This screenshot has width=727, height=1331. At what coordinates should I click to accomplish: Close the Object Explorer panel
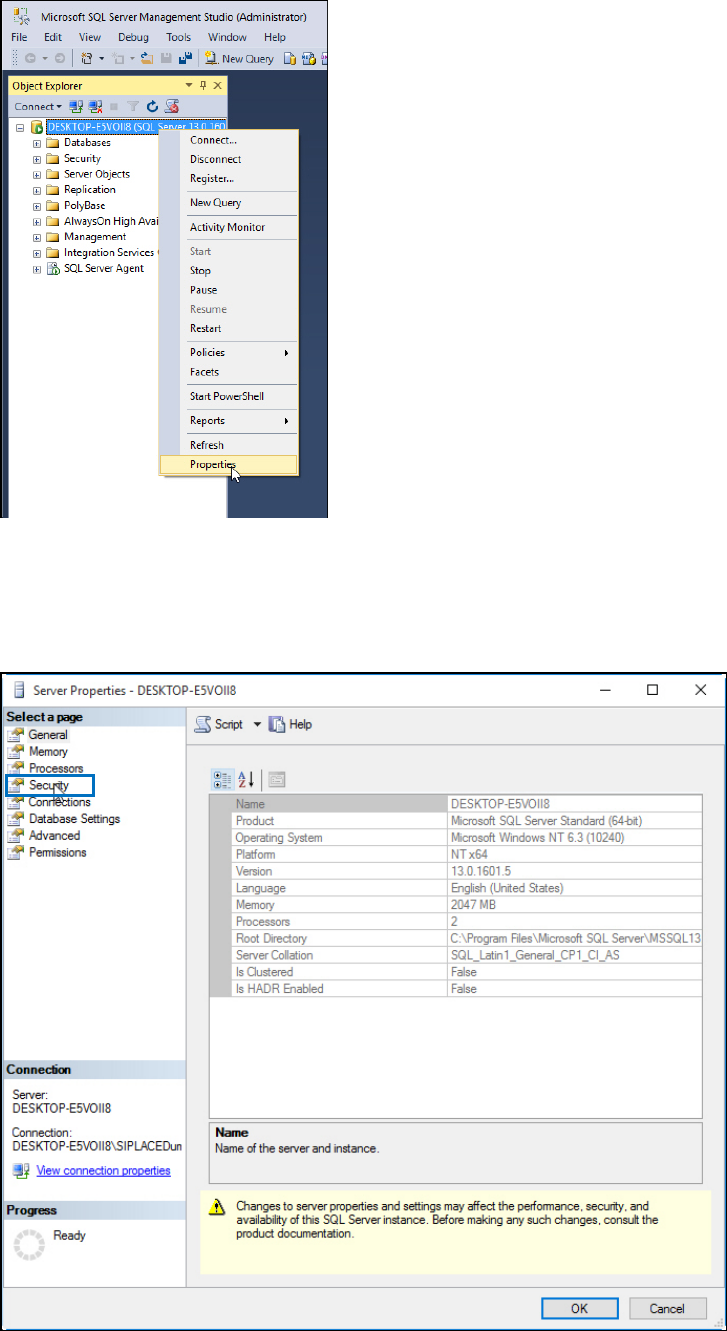click(218, 86)
